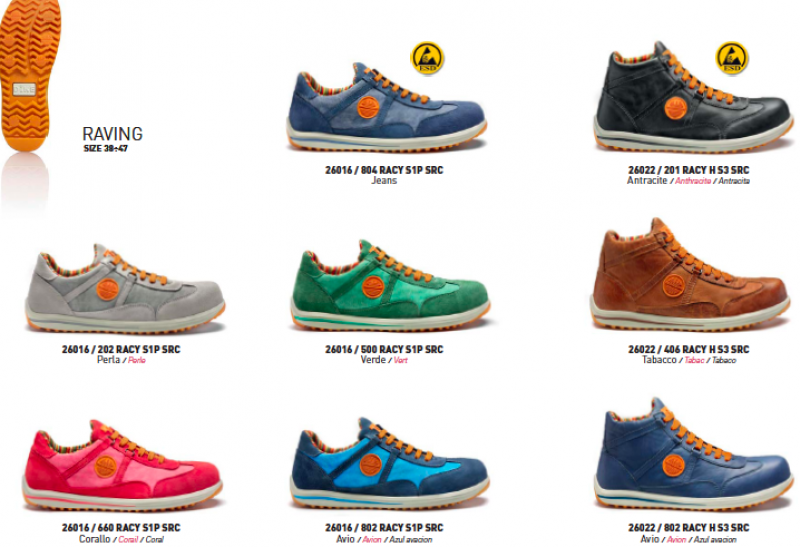Click the orange logo disc on the Antracite boot
Image resolution: width=800 pixels, height=547 pixels.
[675, 108]
